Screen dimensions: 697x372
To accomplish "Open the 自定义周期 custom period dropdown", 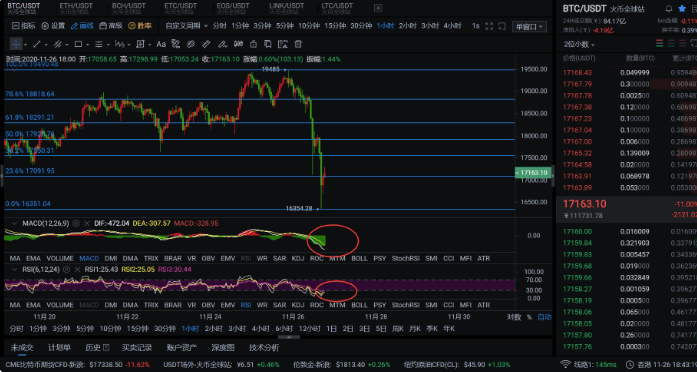I will 187,26.
